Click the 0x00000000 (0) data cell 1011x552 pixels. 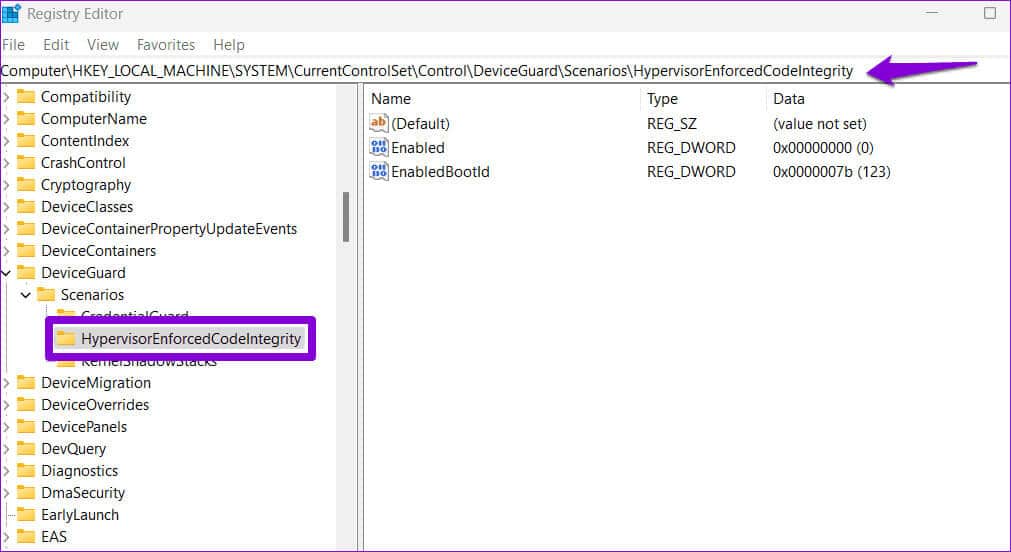pos(823,148)
